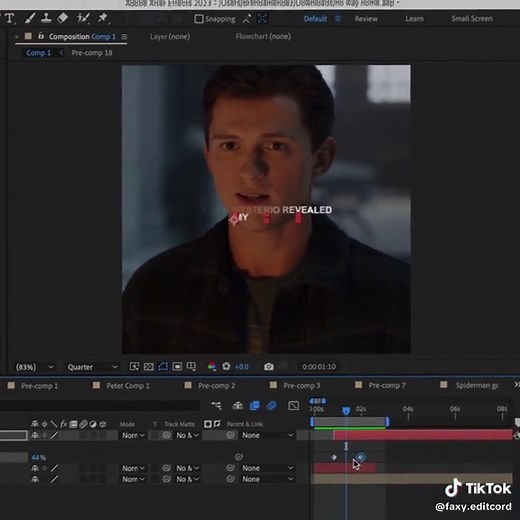Show hidden timeline tabs with double chevron
This screenshot has height=520, width=520.
[x=517, y=385]
